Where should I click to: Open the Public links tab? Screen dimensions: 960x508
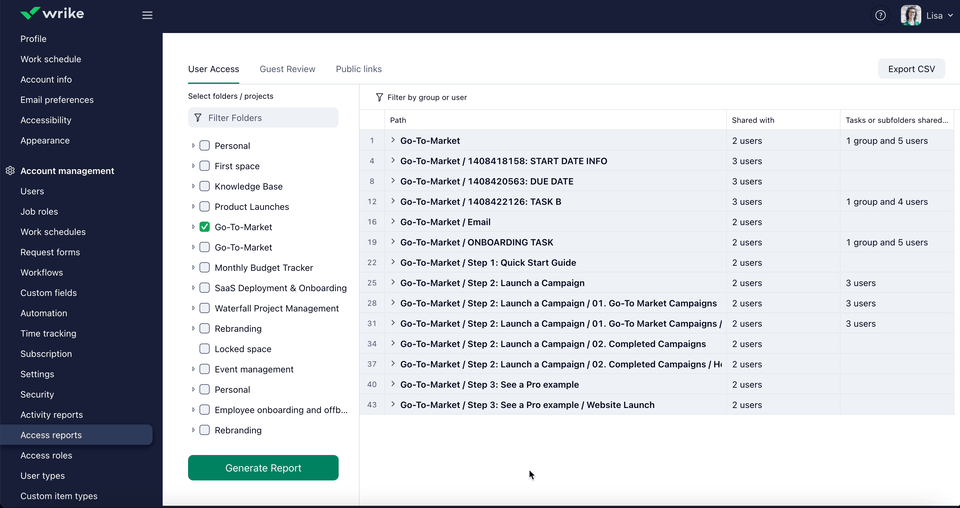point(358,69)
